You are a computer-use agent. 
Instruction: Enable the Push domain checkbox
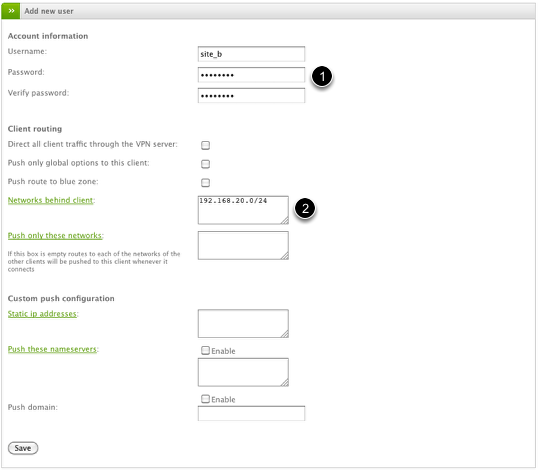tap(205, 399)
